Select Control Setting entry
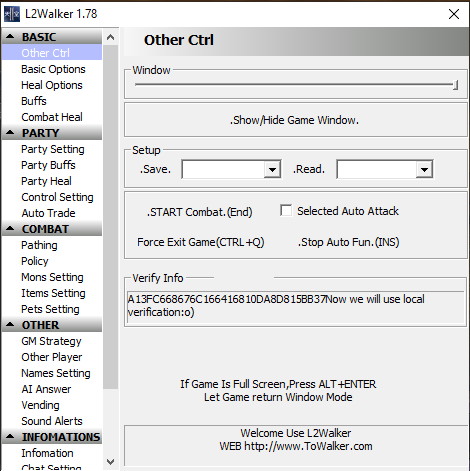470x471 pixels. (57, 197)
